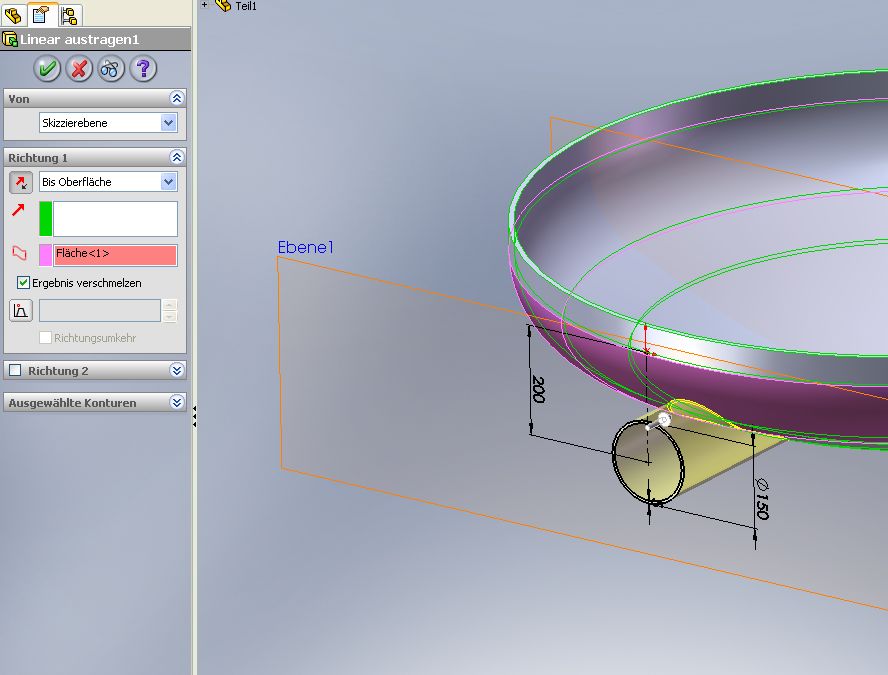
Task: Cancel the feature with red X
Action: (79, 69)
